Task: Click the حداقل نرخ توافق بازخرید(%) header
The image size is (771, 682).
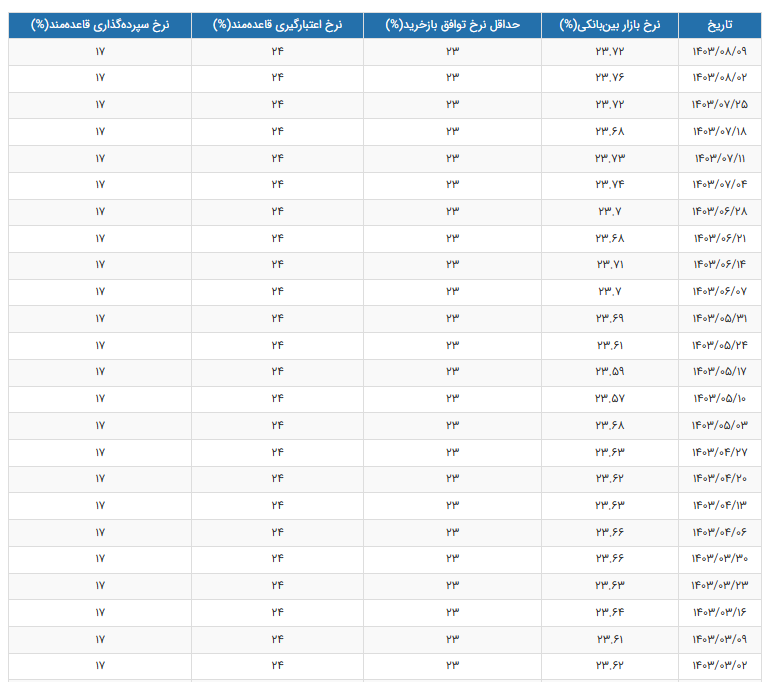Action: 452,25
